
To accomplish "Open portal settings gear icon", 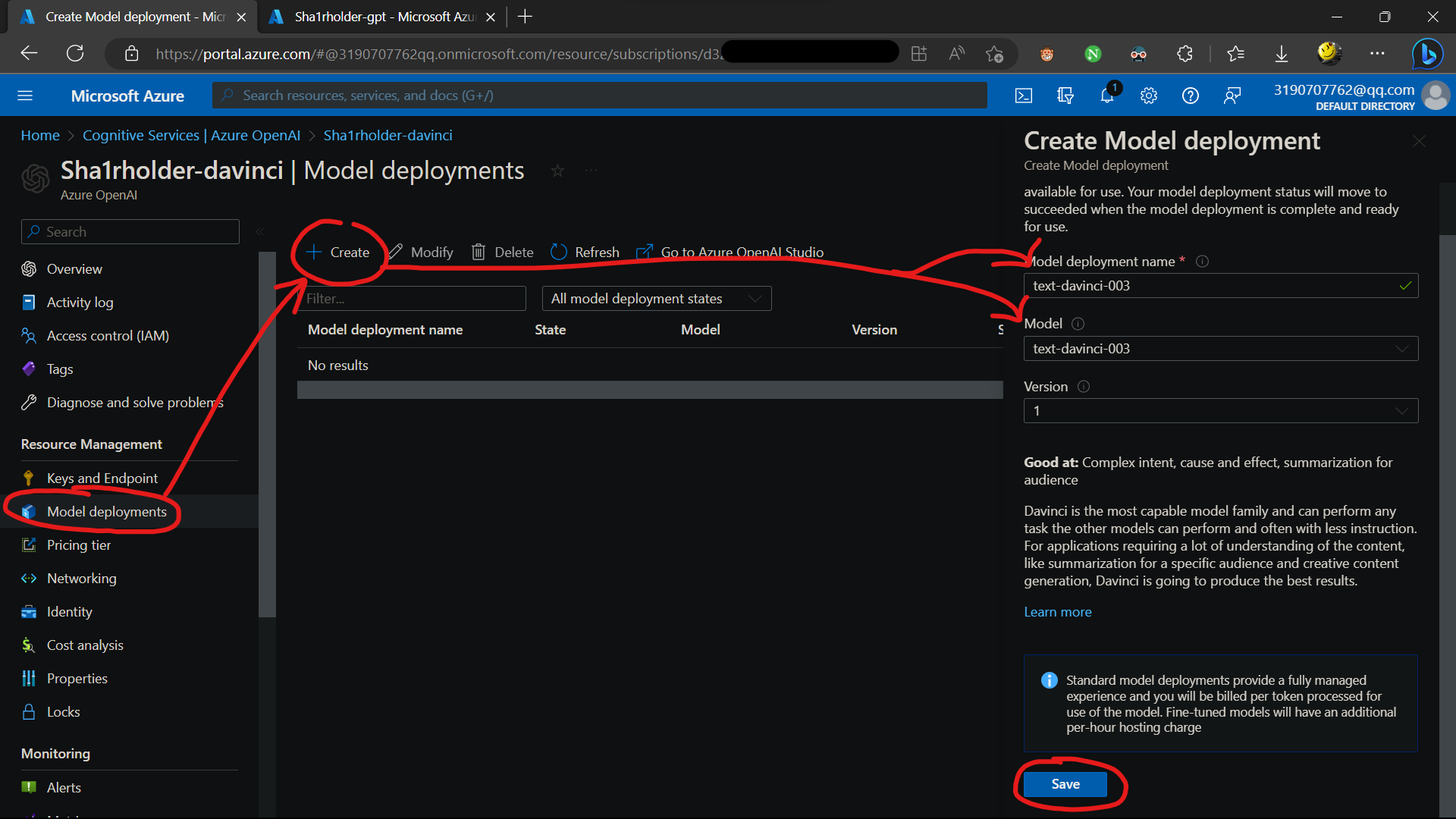I will (x=1148, y=96).
